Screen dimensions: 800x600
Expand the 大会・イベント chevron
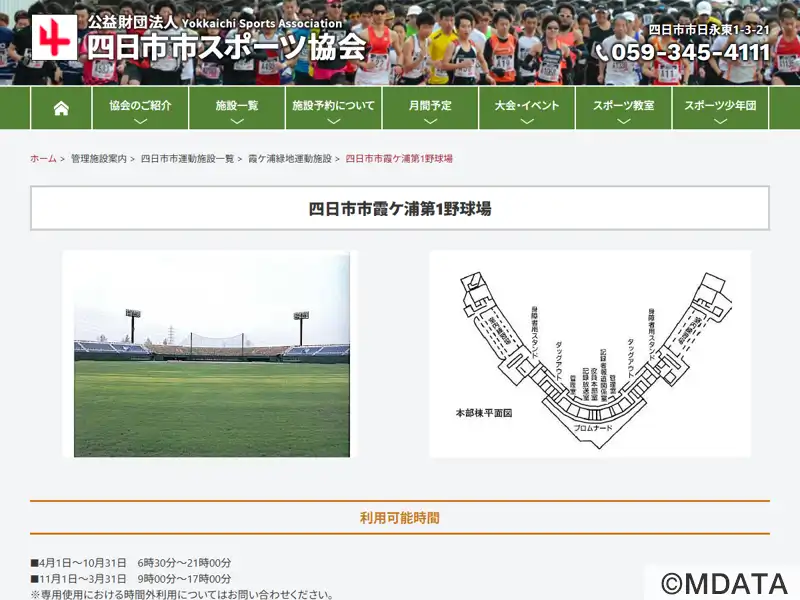pyautogui.click(x=527, y=121)
